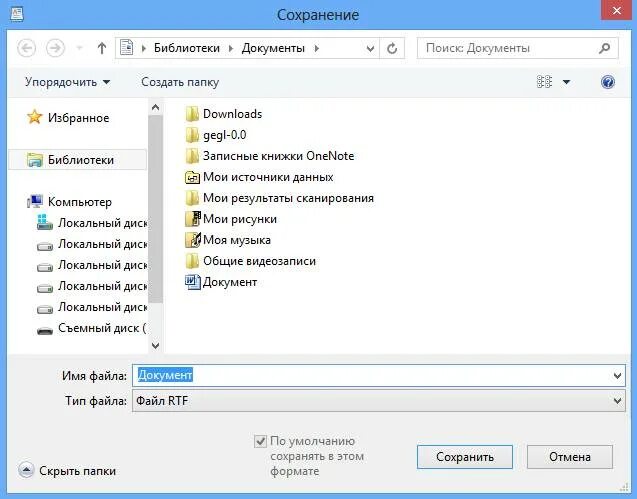Click the Избранное star icon

point(35,117)
